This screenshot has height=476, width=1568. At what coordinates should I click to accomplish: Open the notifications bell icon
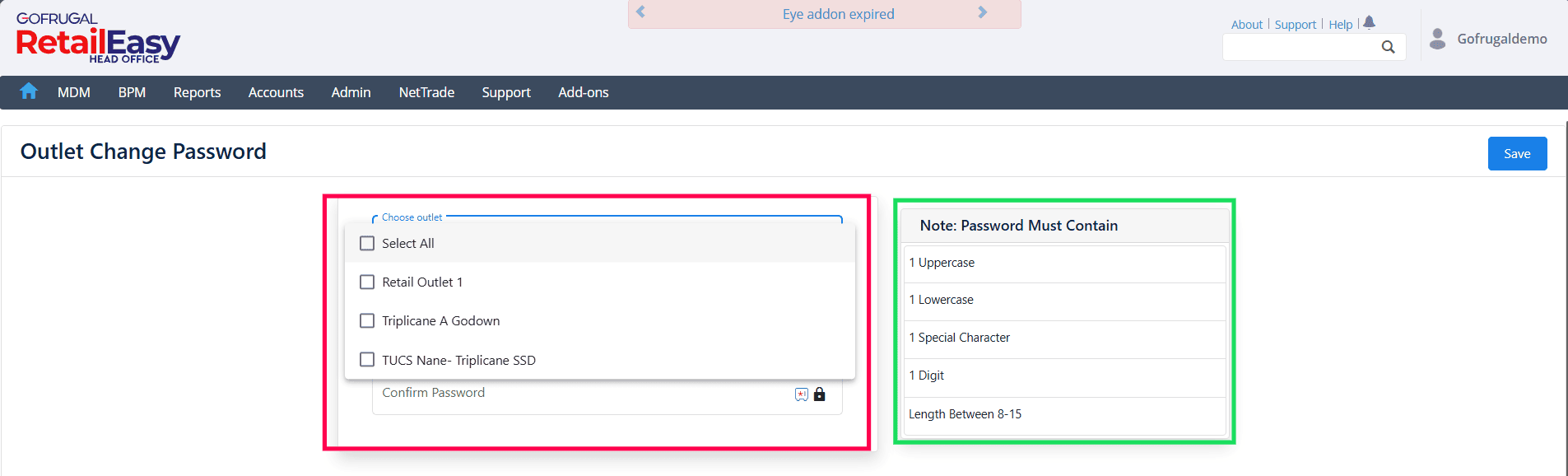(x=1369, y=22)
